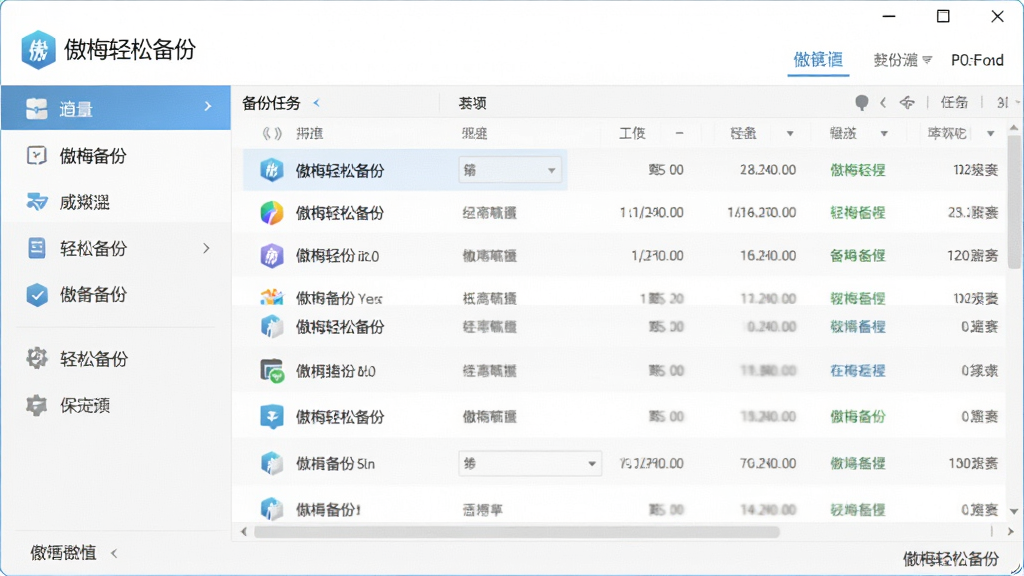The height and width of the screenshot is (576, 1024).
Task: Open the filter arrow of the green status column
Action: pos(884,134)
